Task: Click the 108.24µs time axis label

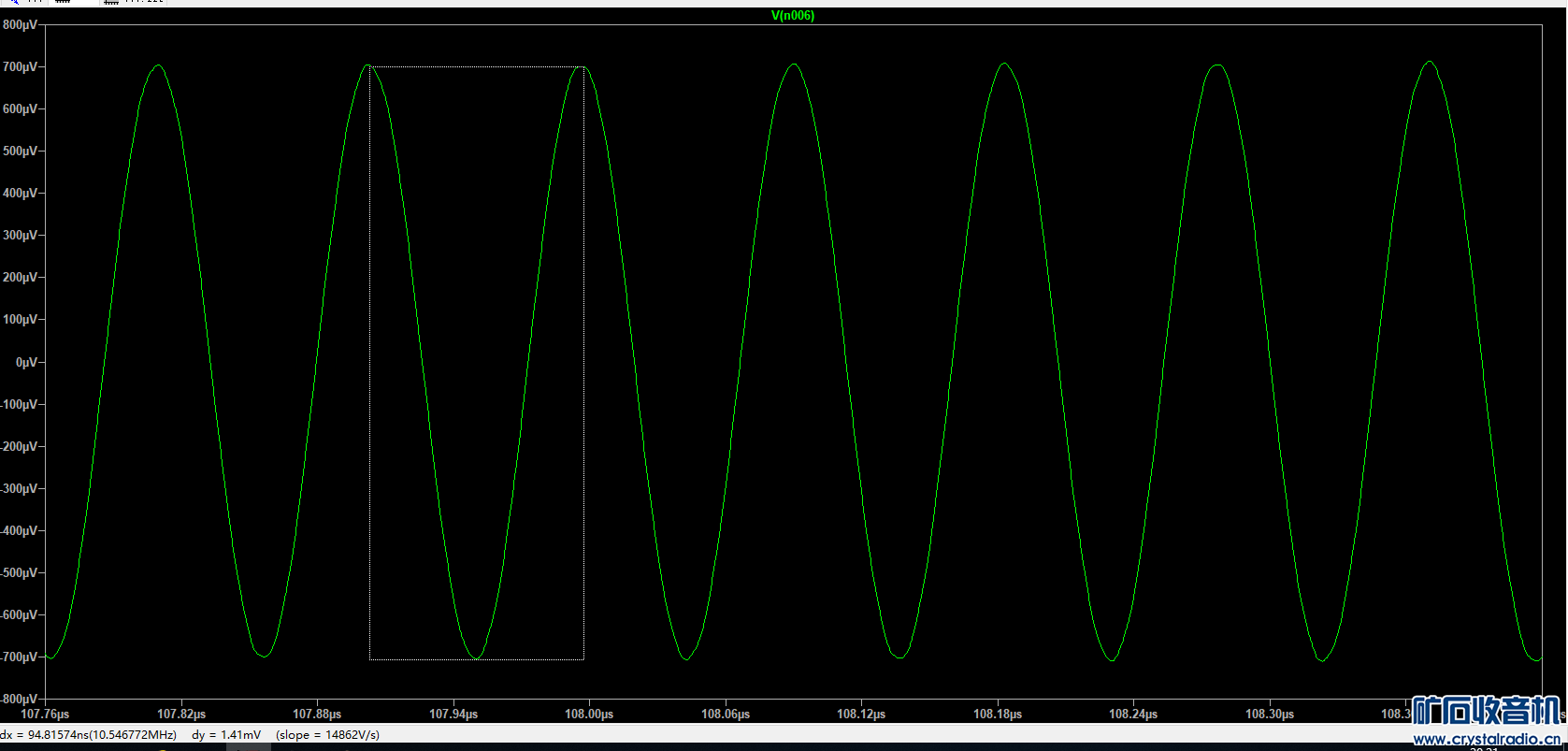Action: click(1133, 715)
